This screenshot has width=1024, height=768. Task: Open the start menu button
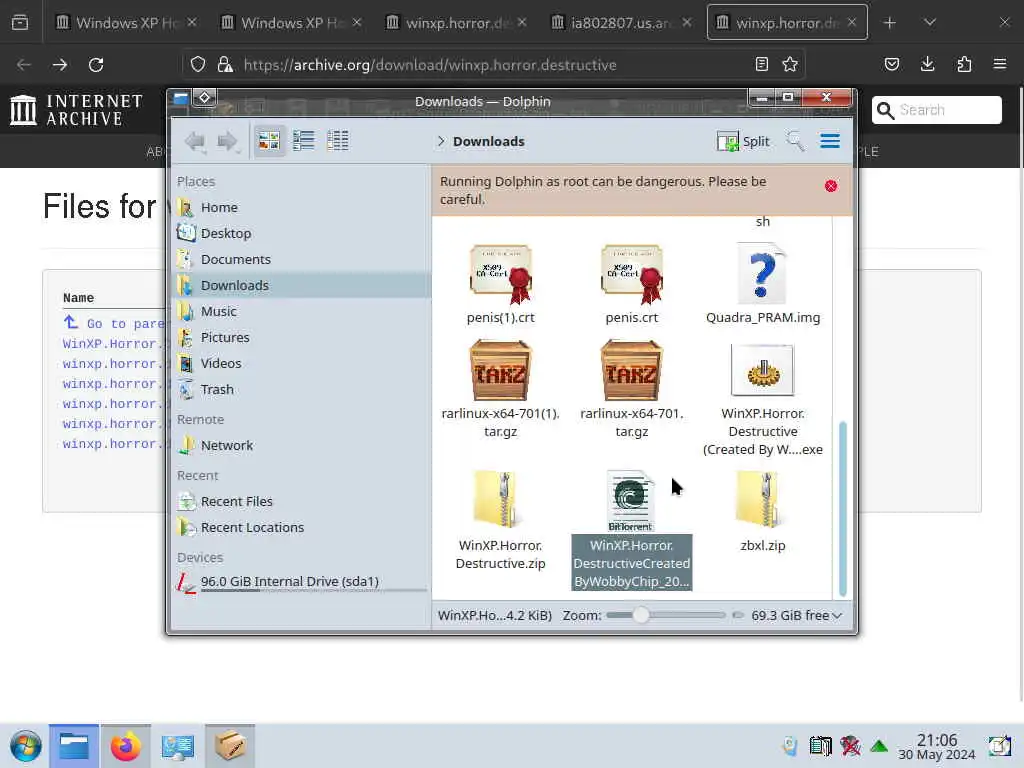pyautogui.click(x=25, y=746)
